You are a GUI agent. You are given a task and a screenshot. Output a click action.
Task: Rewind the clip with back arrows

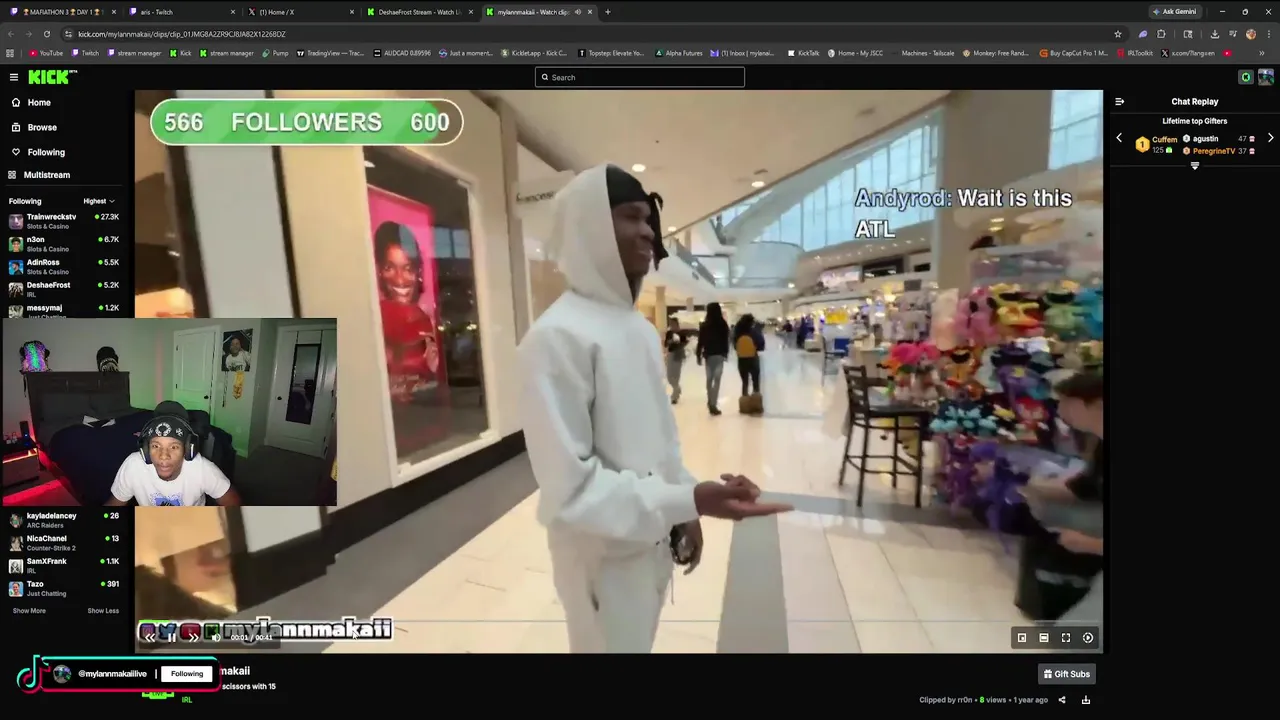coord(150,637)
